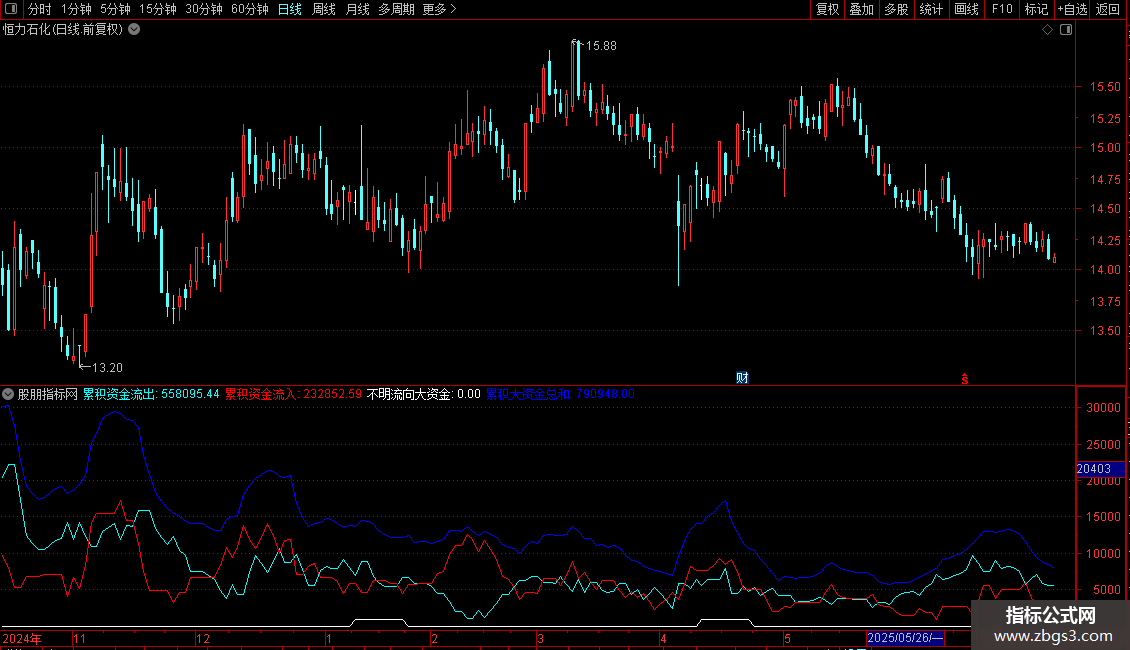Screen dimensions: 1130x650
Task: Switch to the 分时 tab
Action: 40,9
